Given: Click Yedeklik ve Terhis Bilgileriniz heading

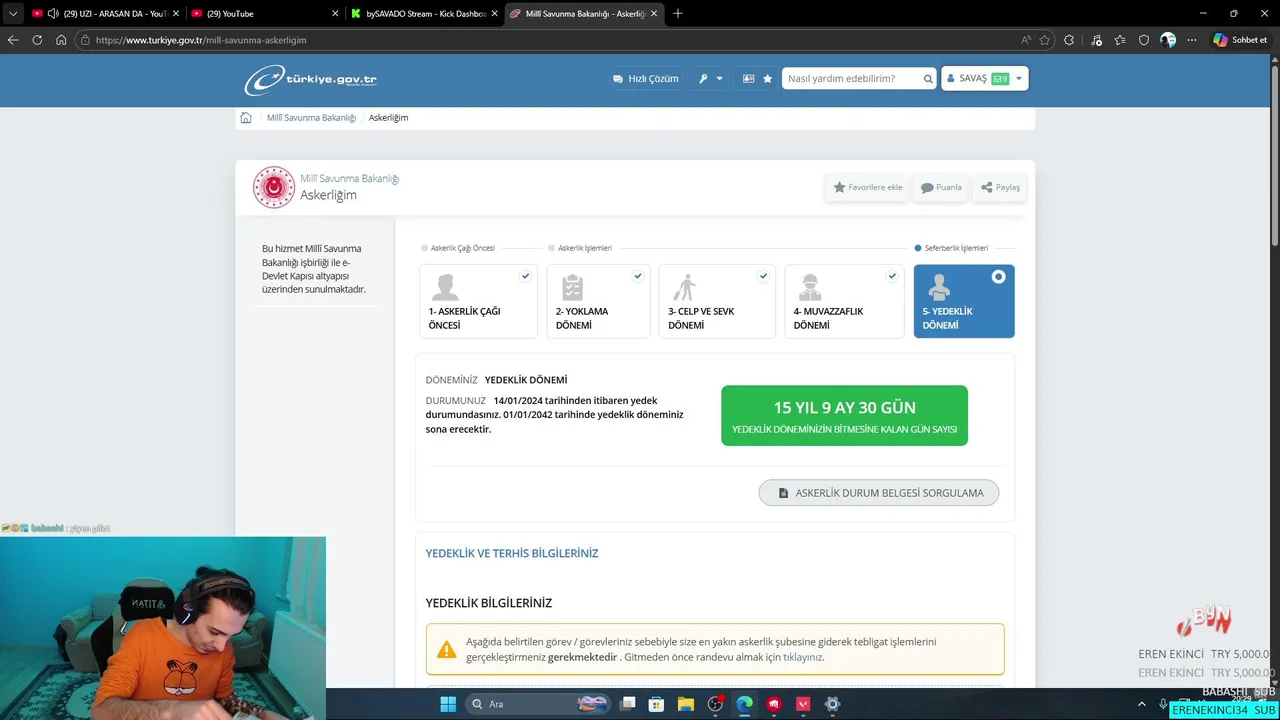Looking at the screenshot, I should point(512,553).
